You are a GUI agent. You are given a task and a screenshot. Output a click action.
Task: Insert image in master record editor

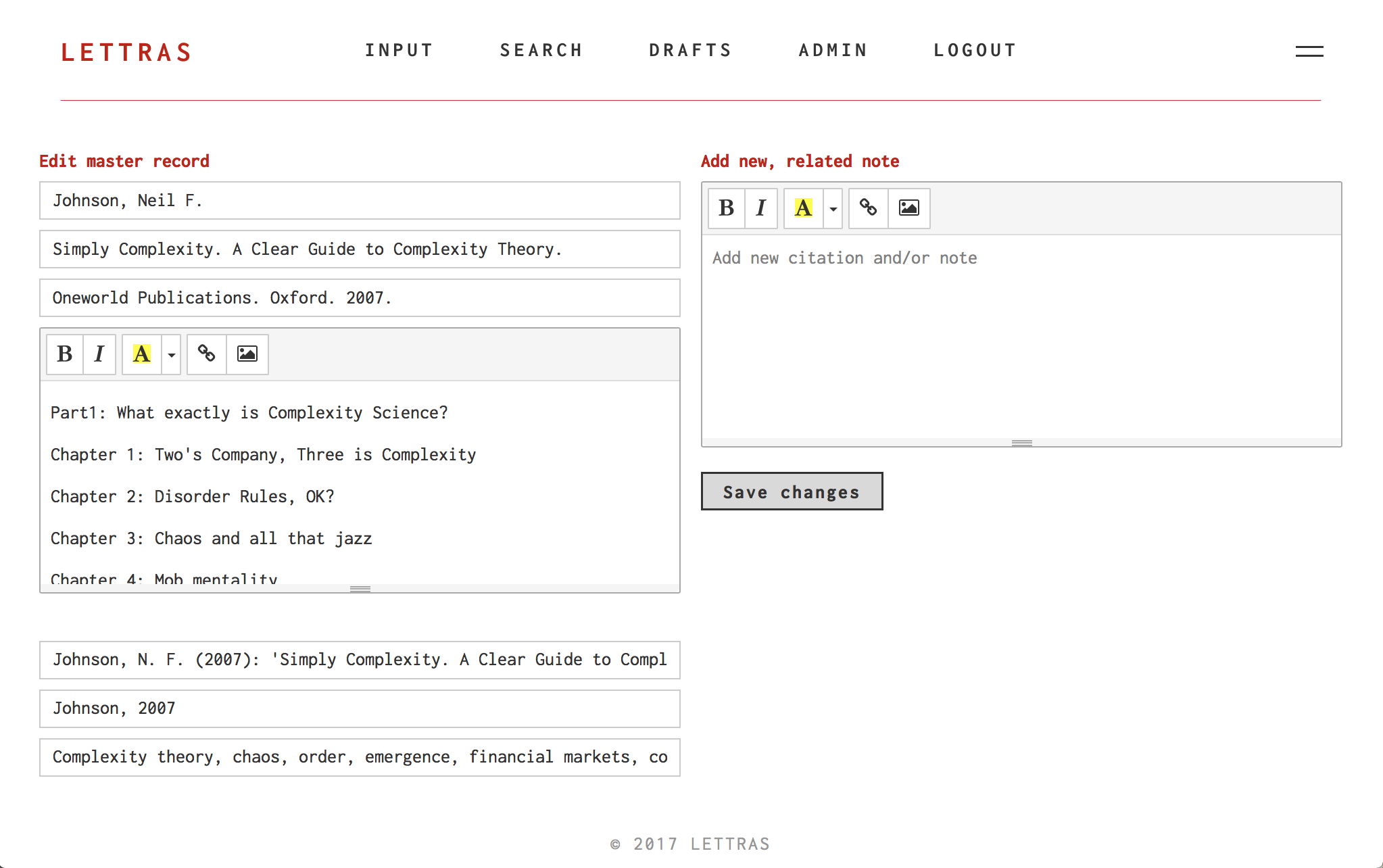coord(247,354)
